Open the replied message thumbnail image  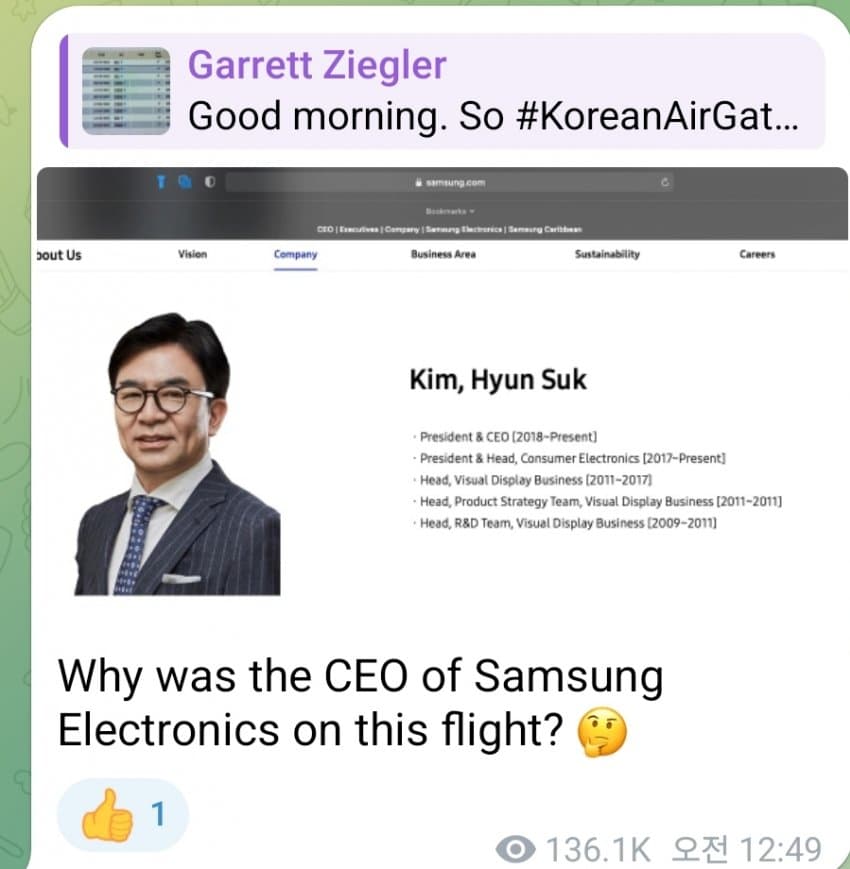pyautogui.click(x=126, y=91)
